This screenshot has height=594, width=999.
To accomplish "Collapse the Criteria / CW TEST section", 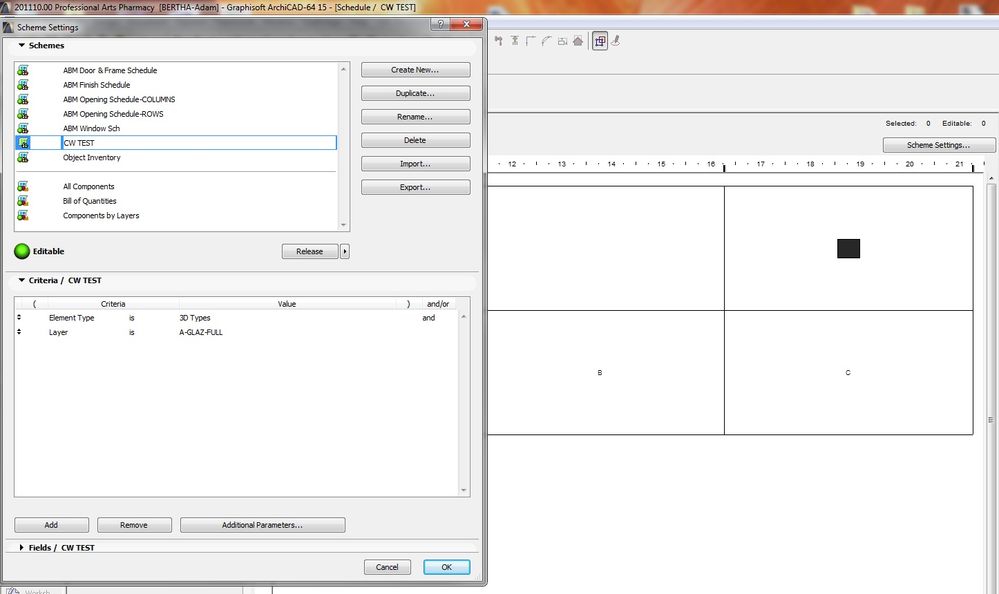I will (22, 280).
